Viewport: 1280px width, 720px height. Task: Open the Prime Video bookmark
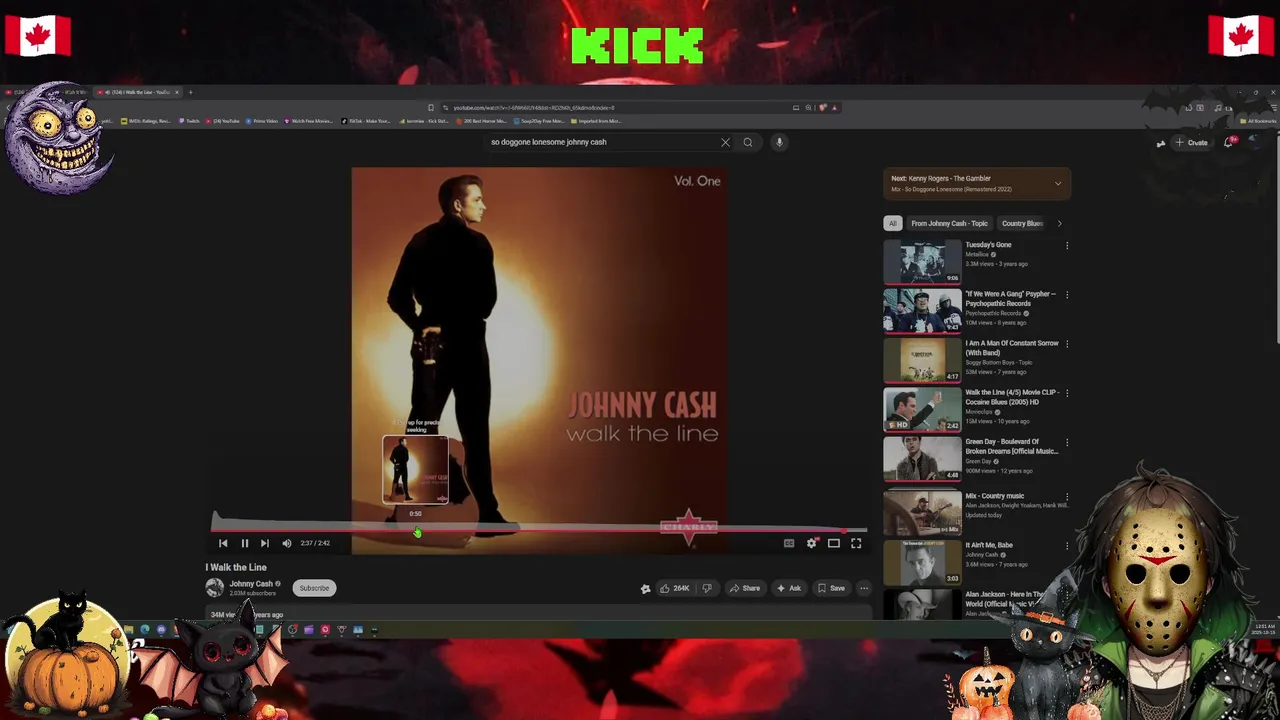[x=261, y=121]
